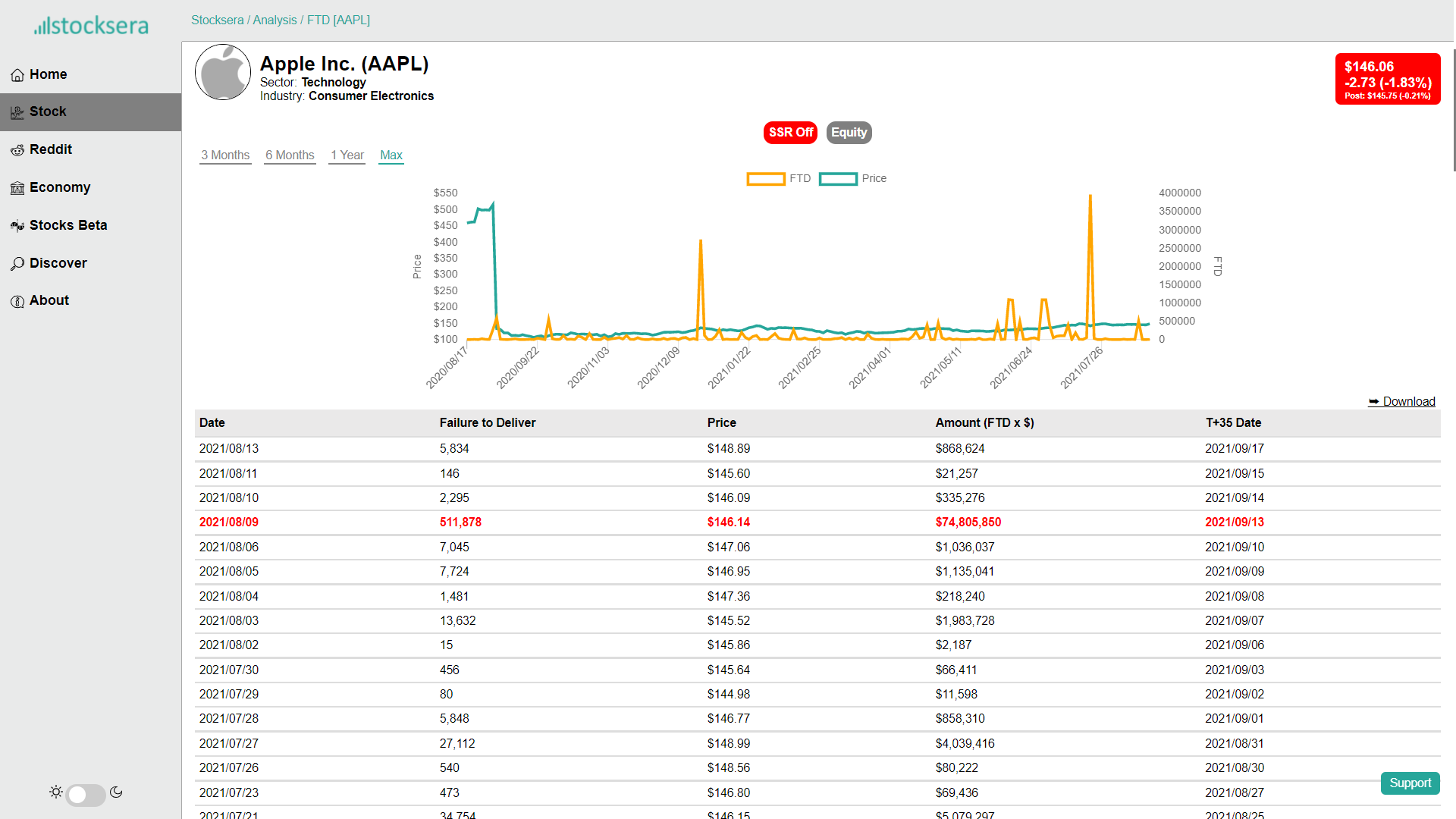The width and height of the screenshot is (1456, 819).
Task: Click the Stock chart icon in sidebar
Action: [17, 112]
